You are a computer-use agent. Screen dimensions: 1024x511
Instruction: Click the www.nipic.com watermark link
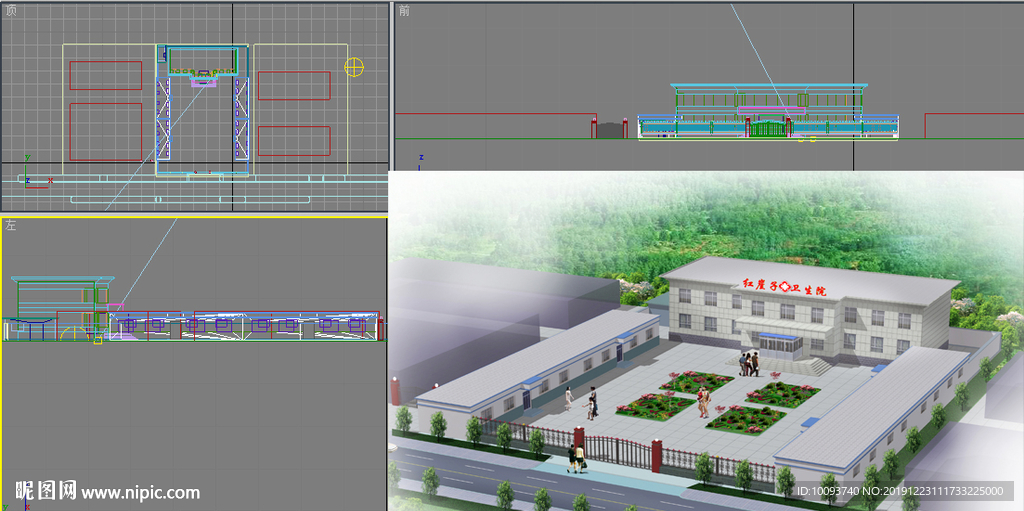(140, 492)
